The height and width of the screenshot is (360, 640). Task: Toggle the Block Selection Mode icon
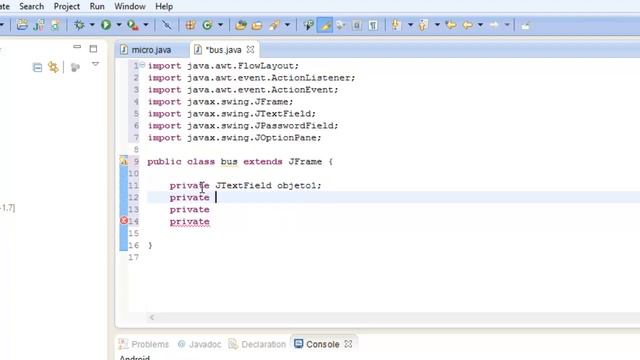click(356, 25)
